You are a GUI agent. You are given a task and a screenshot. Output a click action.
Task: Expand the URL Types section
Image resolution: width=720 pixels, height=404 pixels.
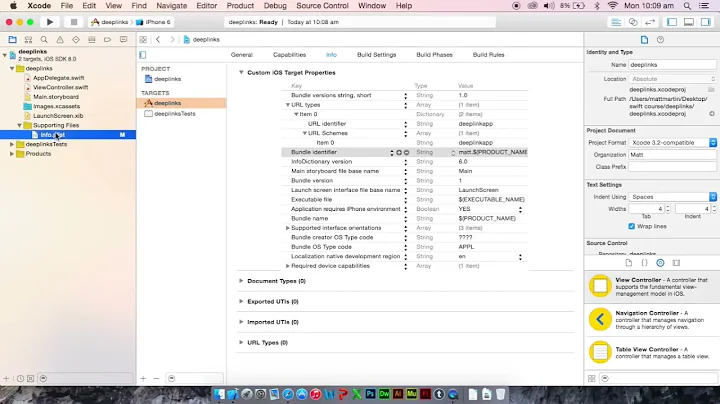point(241,342)
